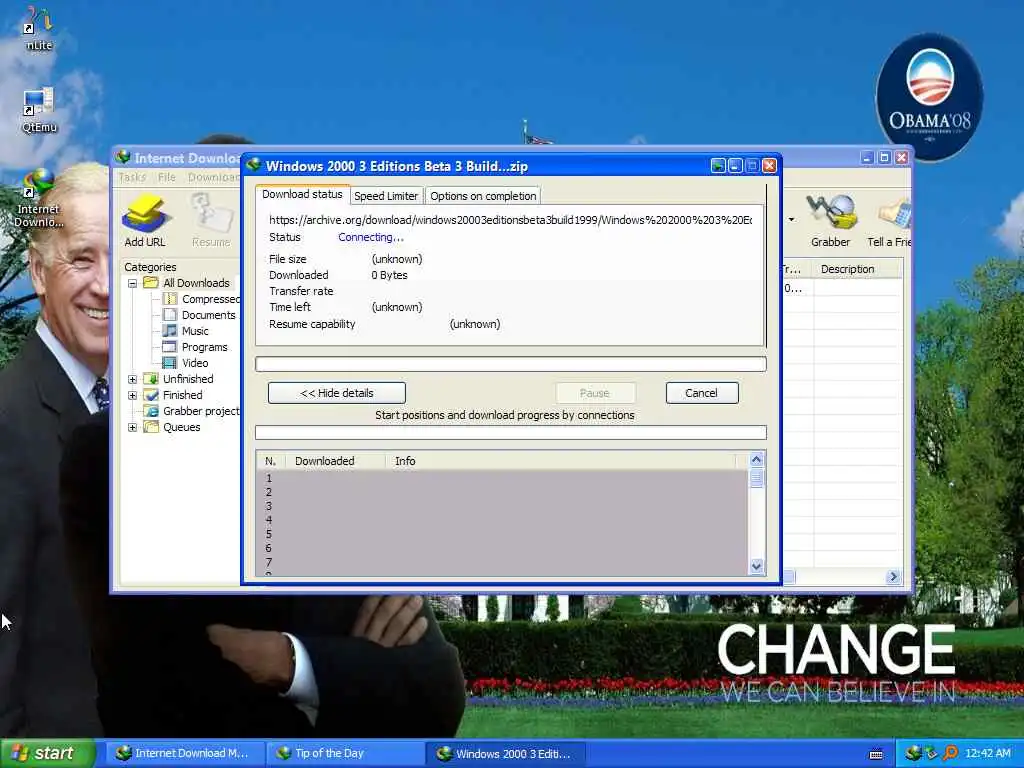Viewport: 1024px width, 768px height.
Task: Expand the Queues tree node
Action: (x=133, y=428)
